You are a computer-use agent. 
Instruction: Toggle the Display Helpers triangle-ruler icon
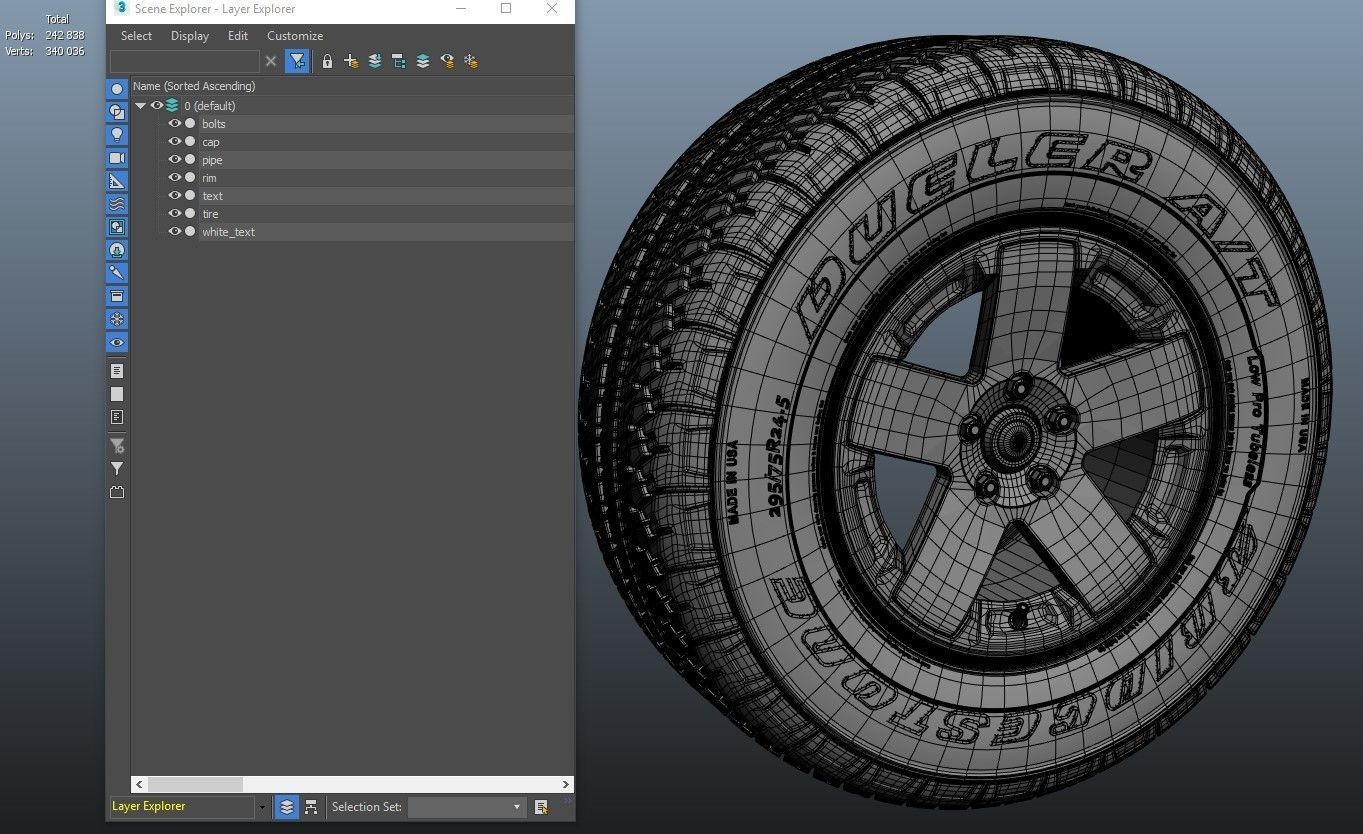117,181
